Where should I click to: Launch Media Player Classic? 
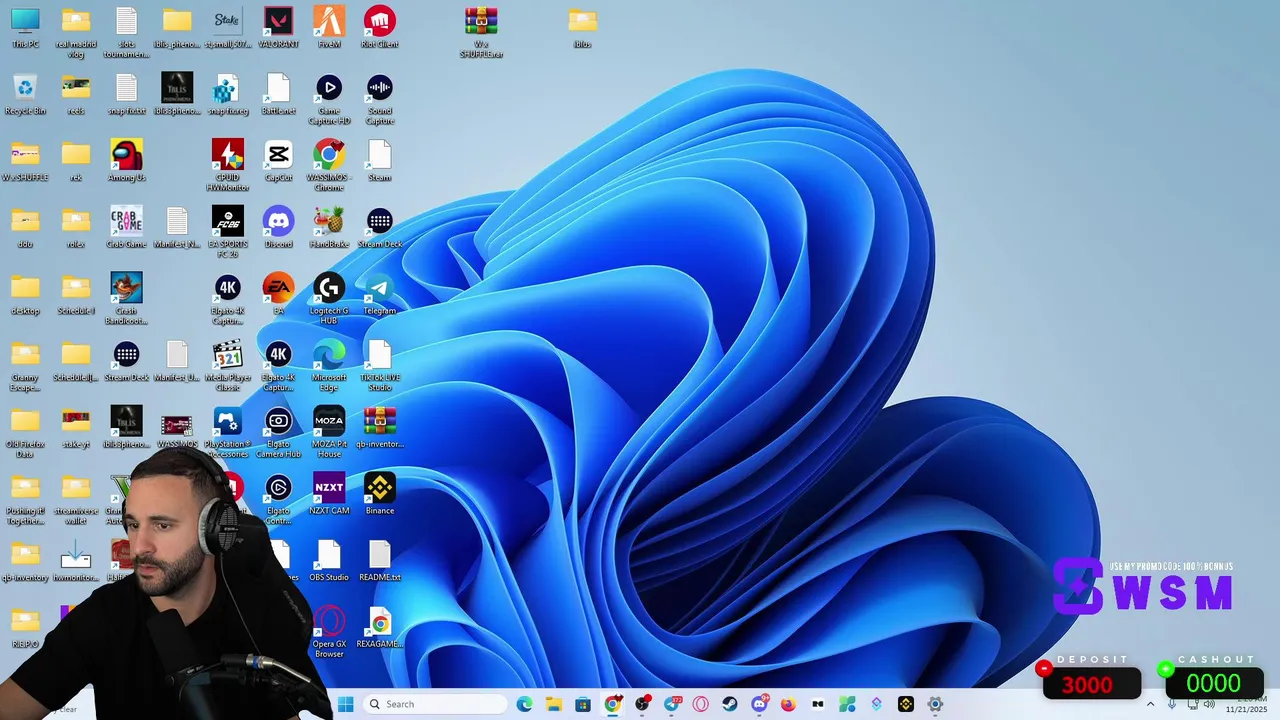click(227, 366)
